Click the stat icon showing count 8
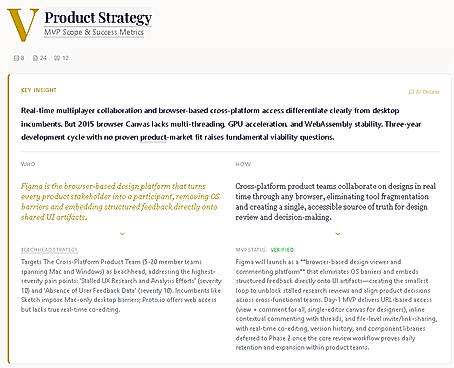The width and height of the screenshot is (454, 368). [16, 58]
